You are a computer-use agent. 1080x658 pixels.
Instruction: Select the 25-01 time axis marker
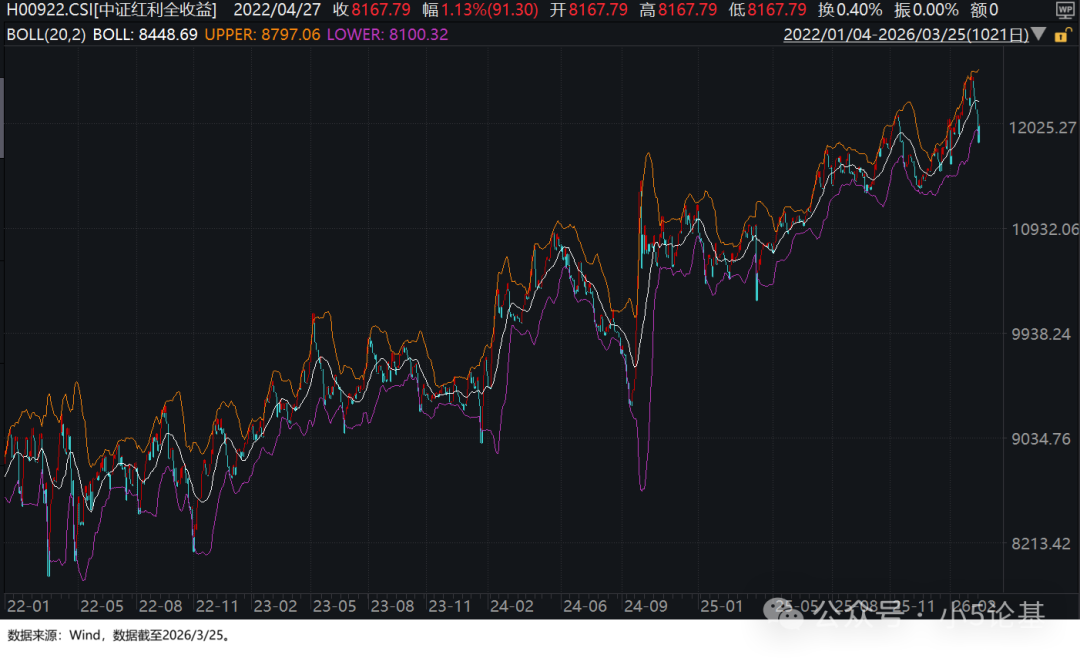pyautogui.click(x=720, y=606)
